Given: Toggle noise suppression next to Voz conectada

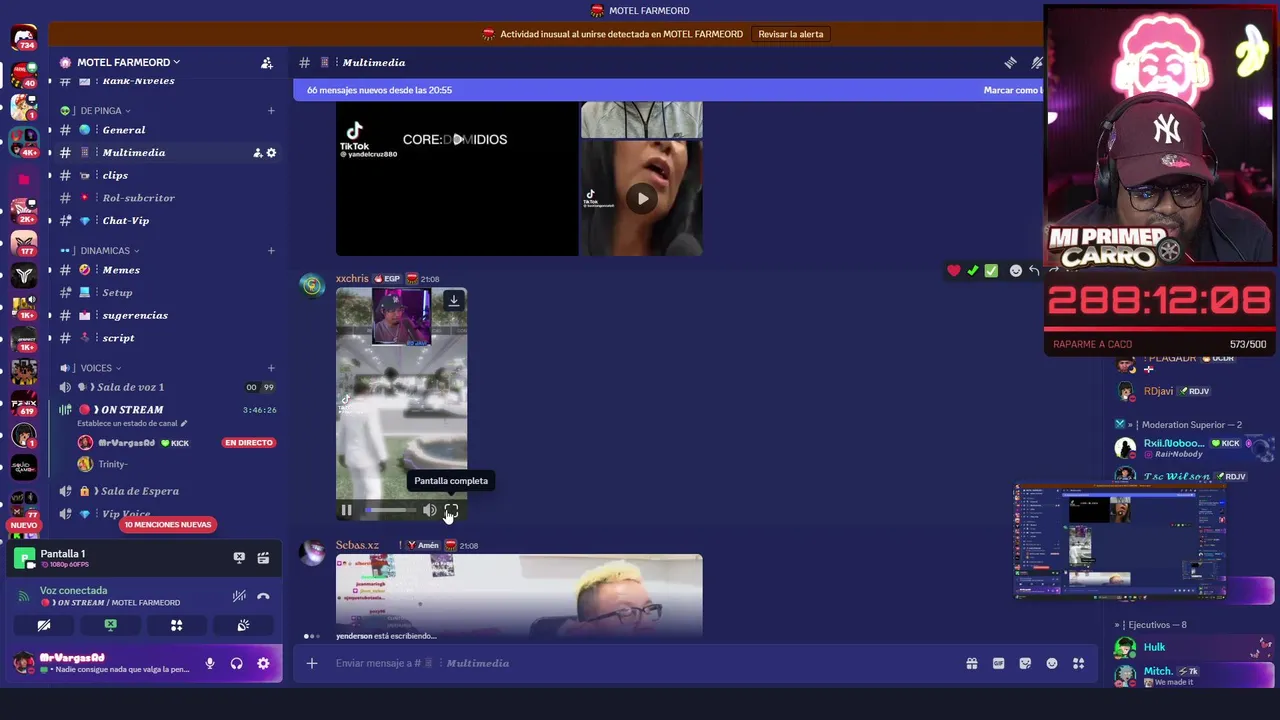Looking at the screenshot, I should pos(239,596).
